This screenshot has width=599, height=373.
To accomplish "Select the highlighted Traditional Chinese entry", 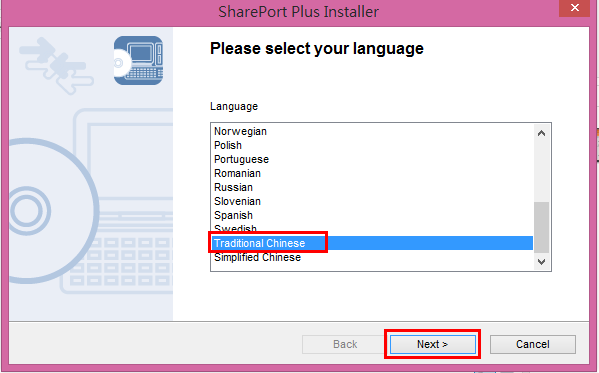I will pos(372,243).
